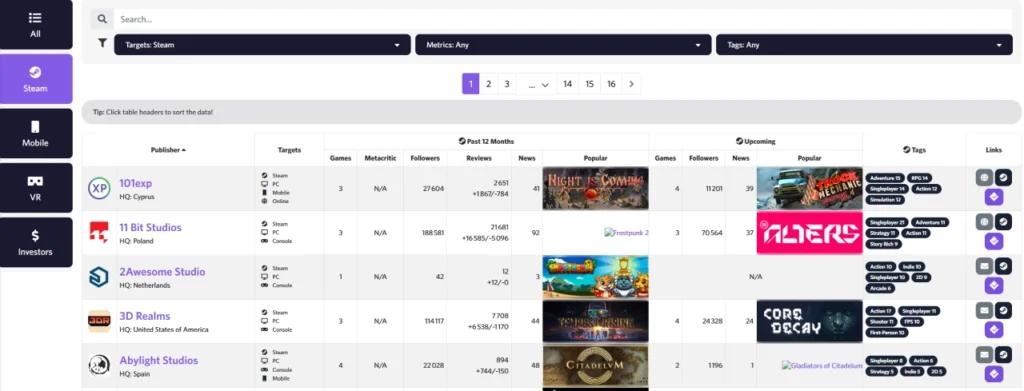This screenshot has width=1024, height=391.
Task: Select the Steam sidebar tab
Action: coord(36,79)
